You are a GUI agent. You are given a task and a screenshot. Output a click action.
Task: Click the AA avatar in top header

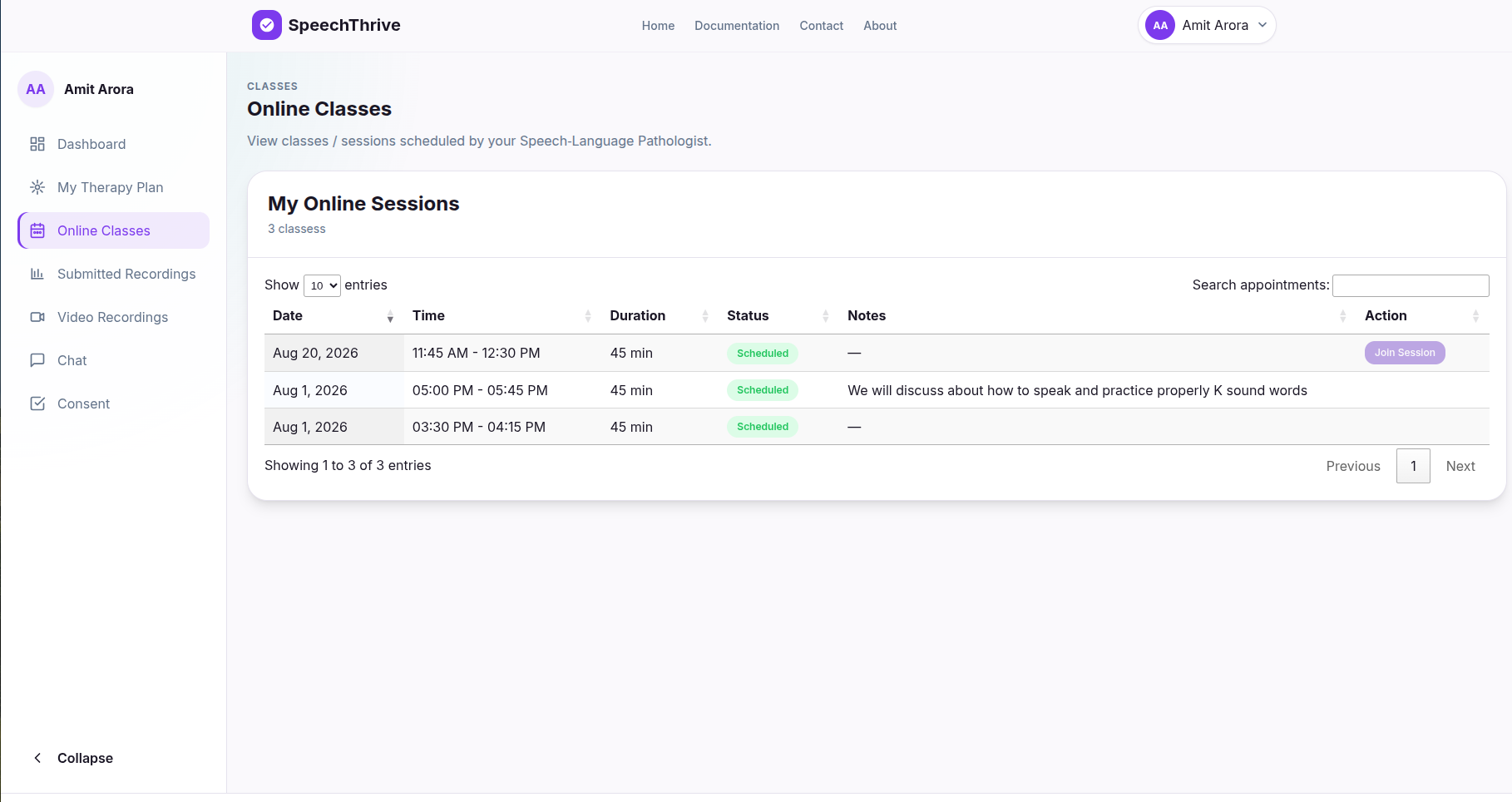point(1160,25)
